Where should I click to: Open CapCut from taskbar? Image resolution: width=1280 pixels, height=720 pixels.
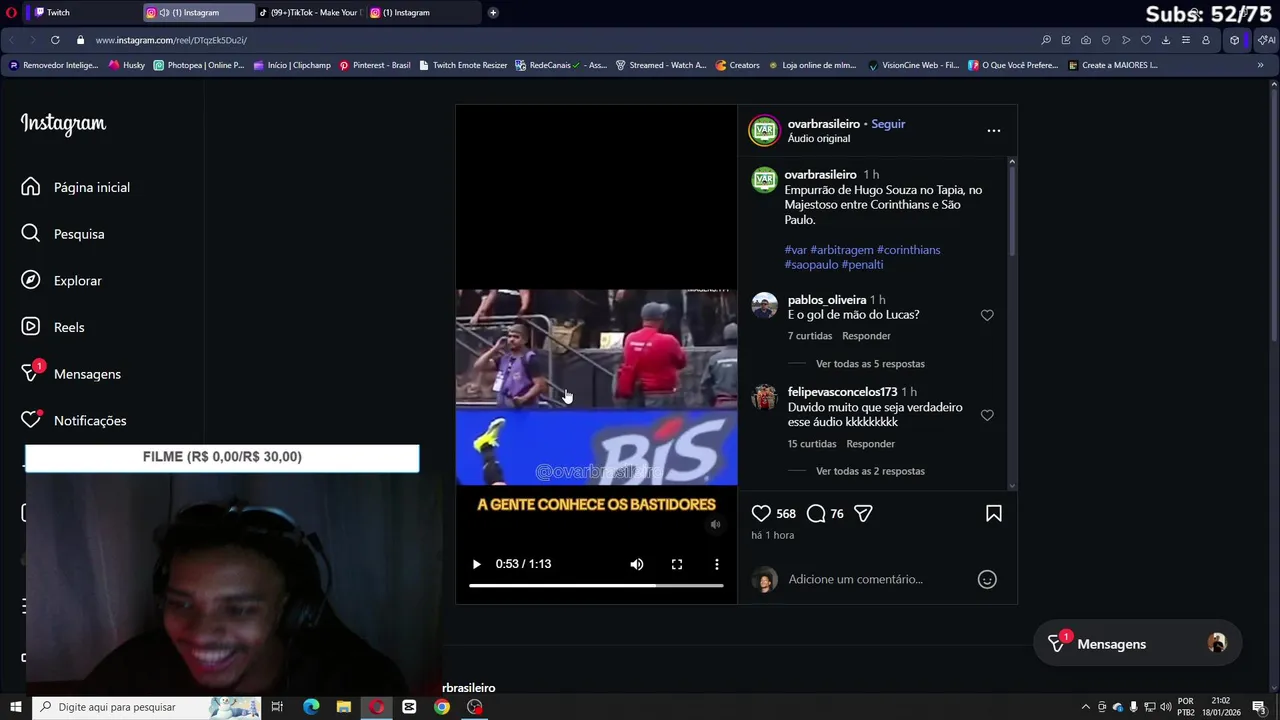(x=409, y=707)
